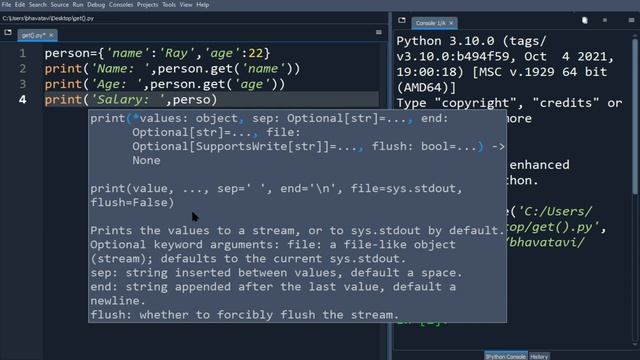Open the Debug menu

coord(96,5)
